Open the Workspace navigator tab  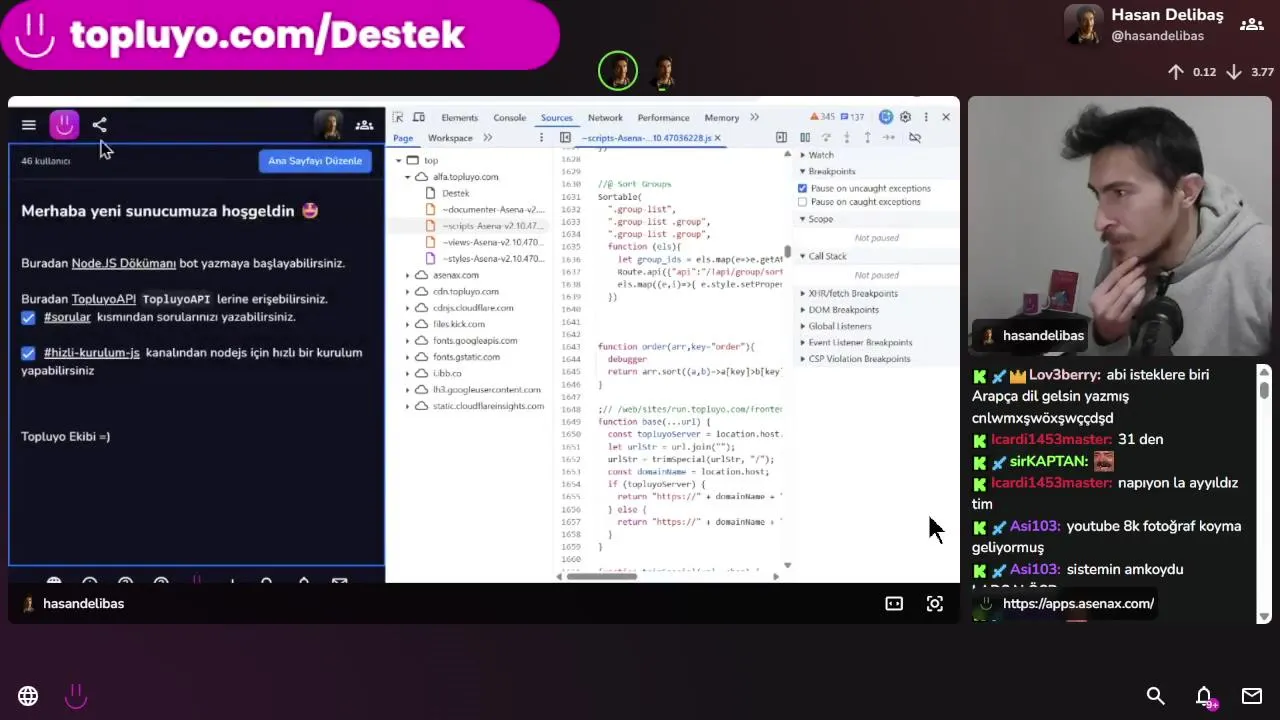450,138
